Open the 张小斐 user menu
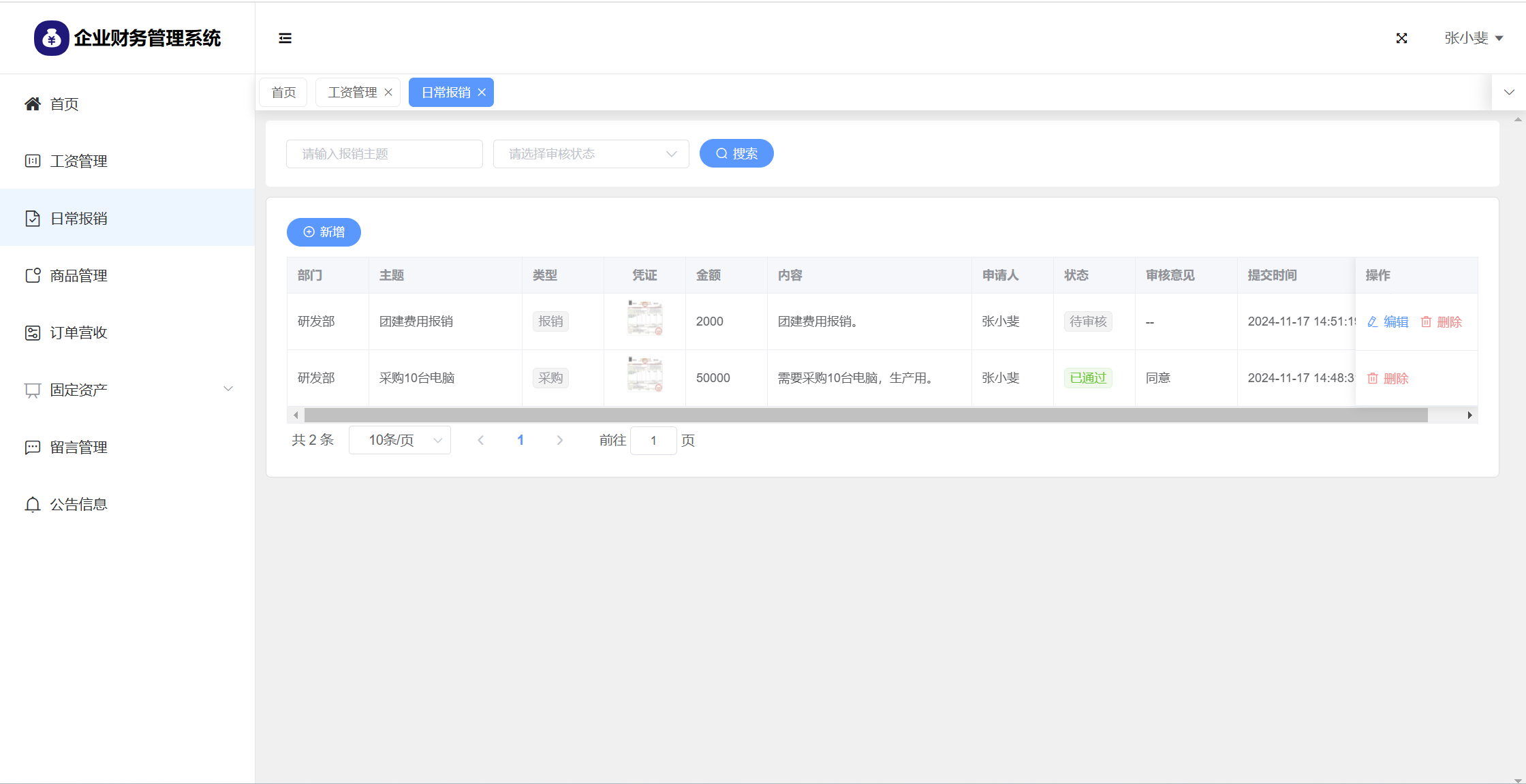Viewport: 1526px width, 784px height. [x=1473, y=38]
